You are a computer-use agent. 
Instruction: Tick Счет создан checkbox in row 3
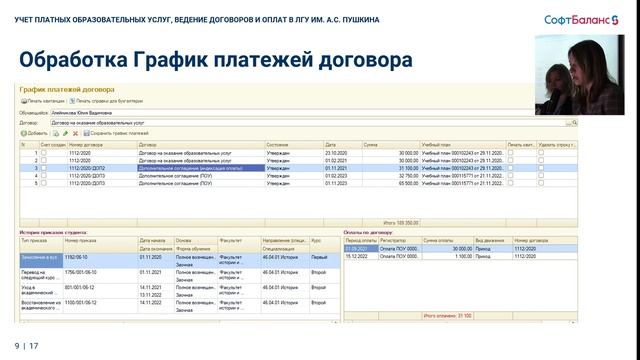(44, 168)
